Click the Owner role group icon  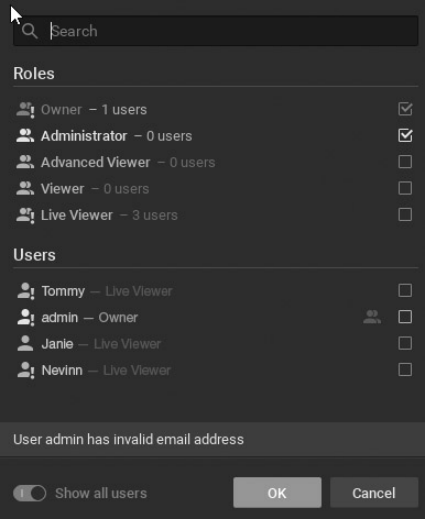tap(25, 110)
